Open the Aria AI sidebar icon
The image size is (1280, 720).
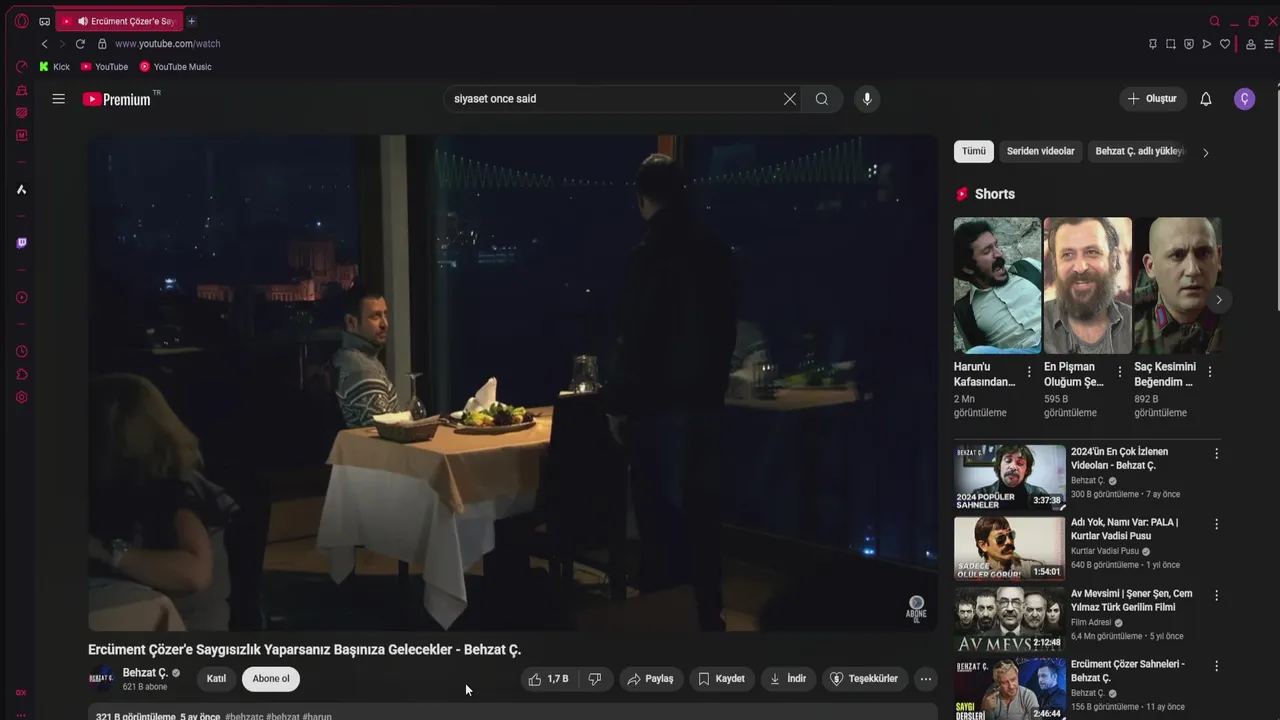[21, 189]
